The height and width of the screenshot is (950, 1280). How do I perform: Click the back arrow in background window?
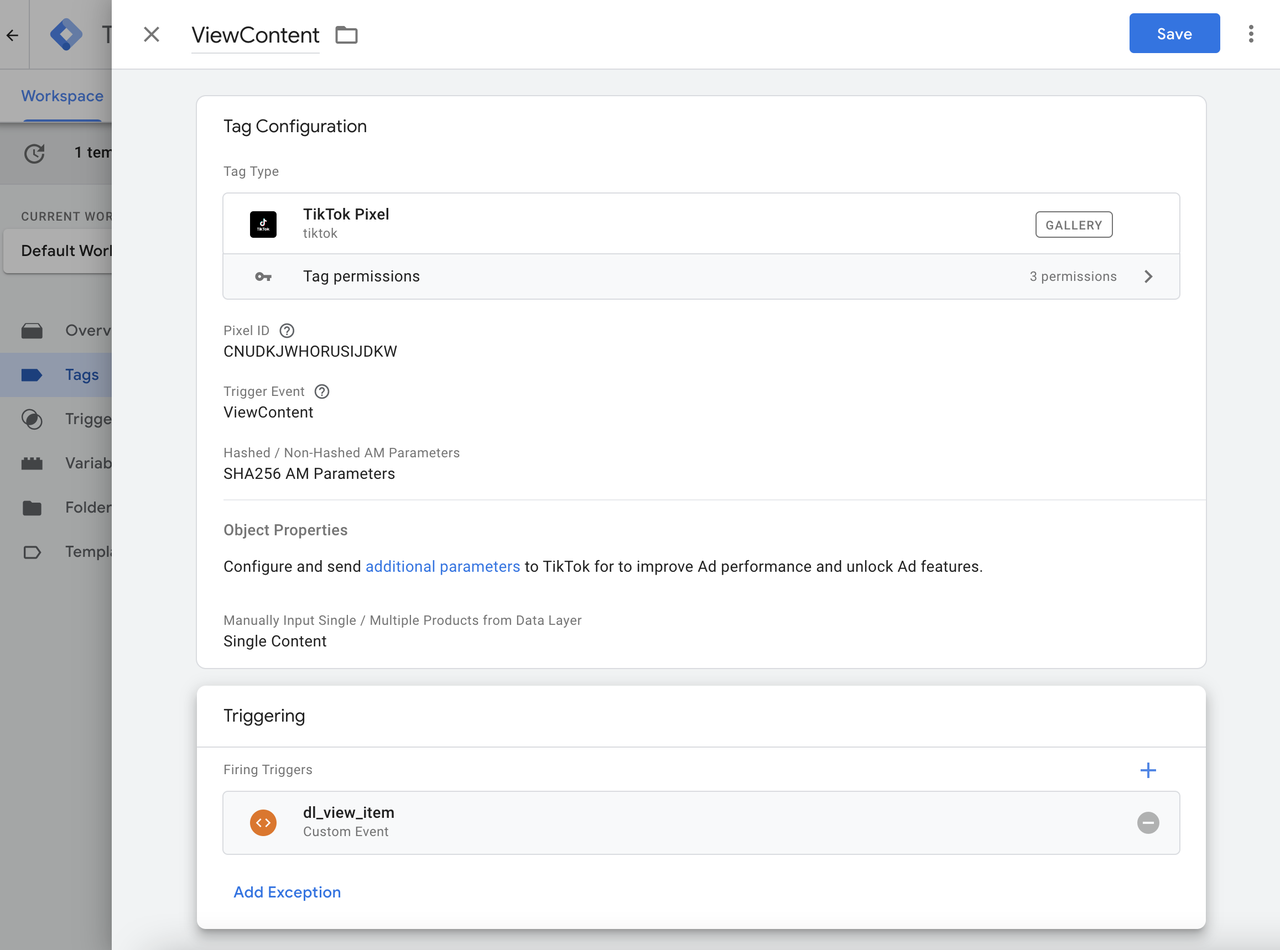point(12,35)
